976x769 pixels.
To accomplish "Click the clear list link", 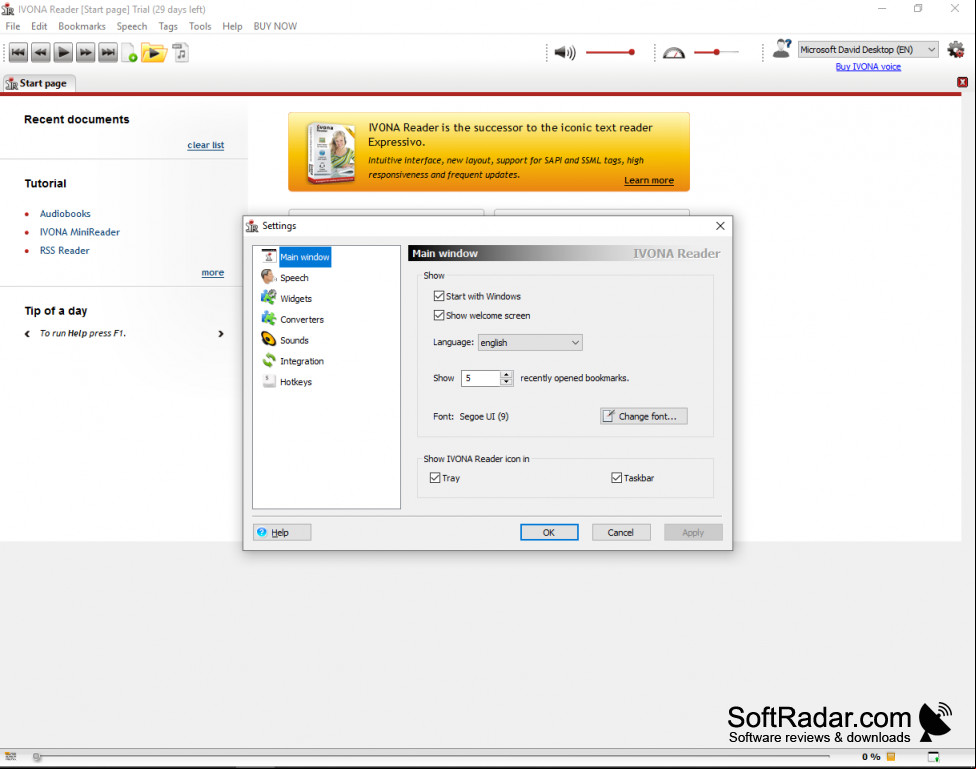I will pos(205,145).
